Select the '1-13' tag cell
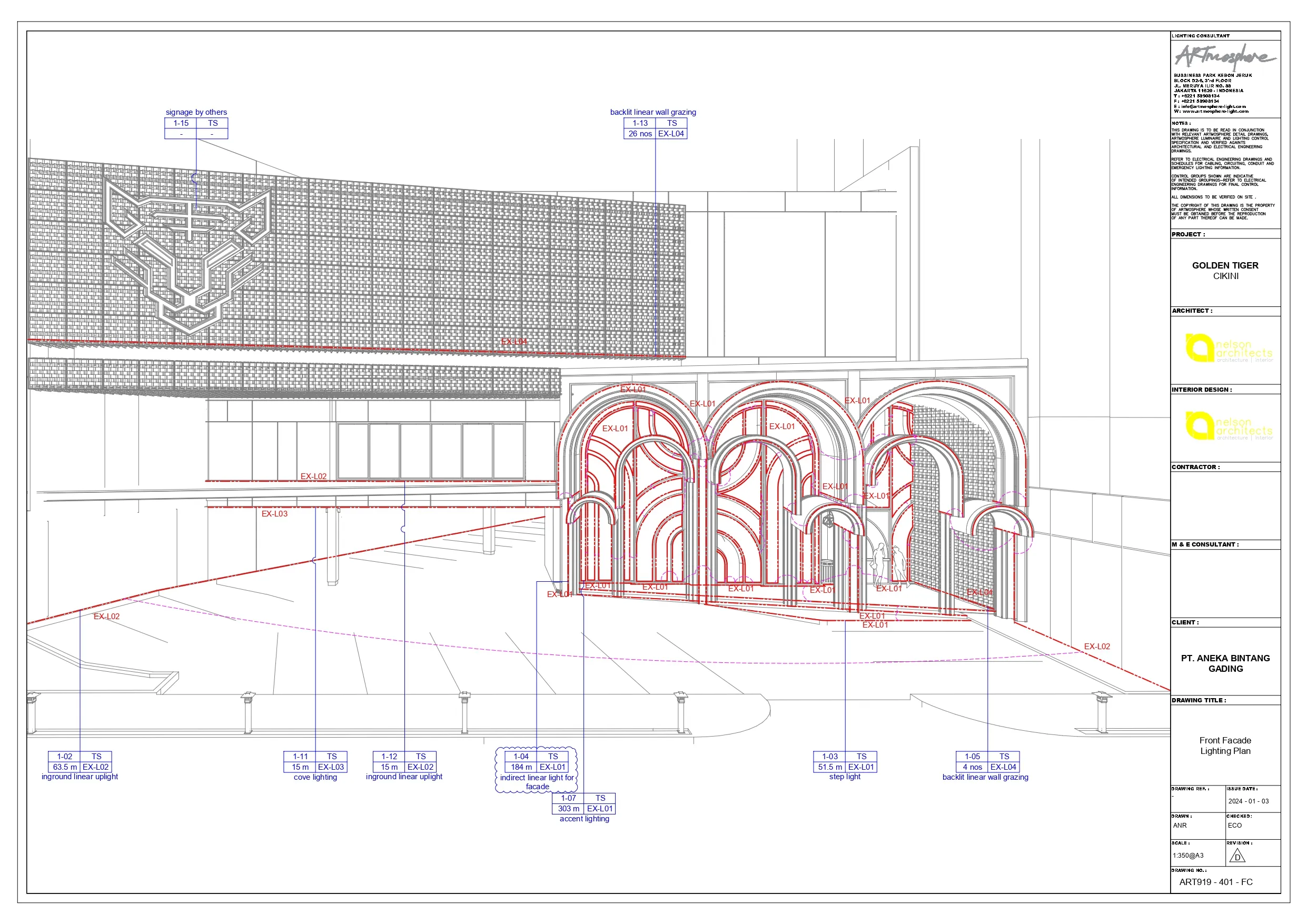This screenshot has height=924, width=1307. pyautogui.click(x=640, y=123)
